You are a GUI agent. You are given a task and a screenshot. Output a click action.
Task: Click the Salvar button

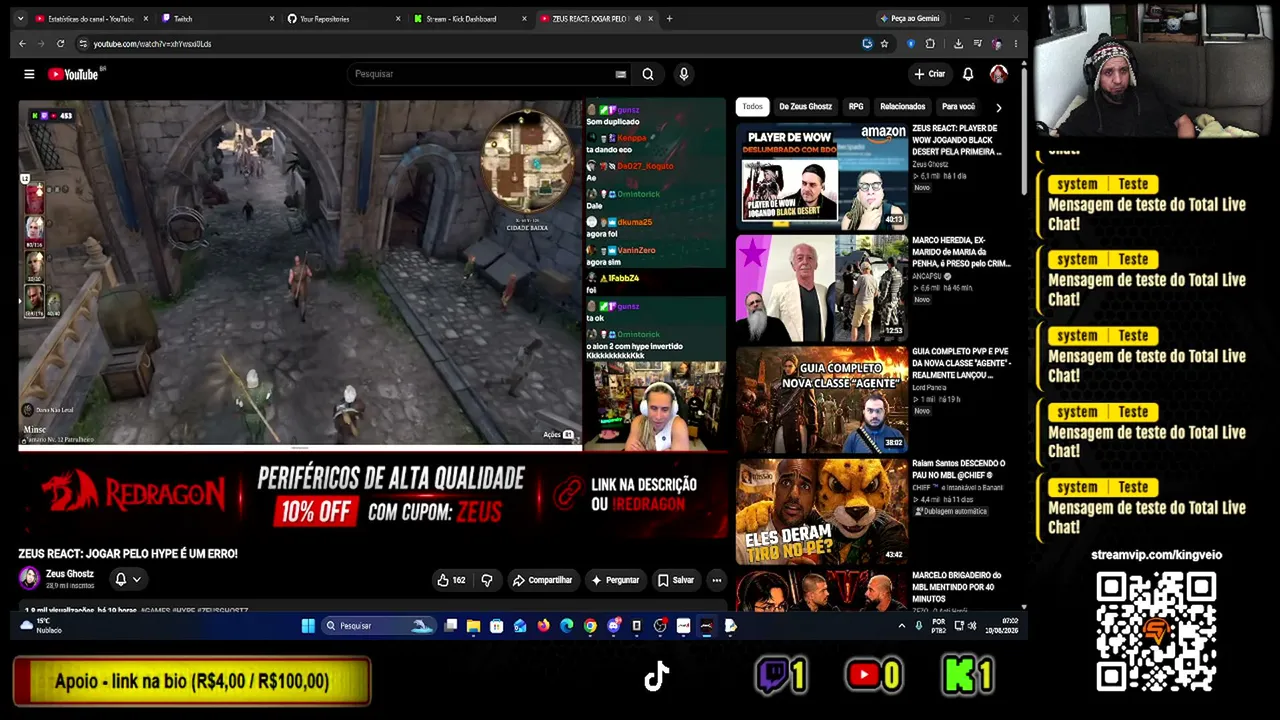676,580
